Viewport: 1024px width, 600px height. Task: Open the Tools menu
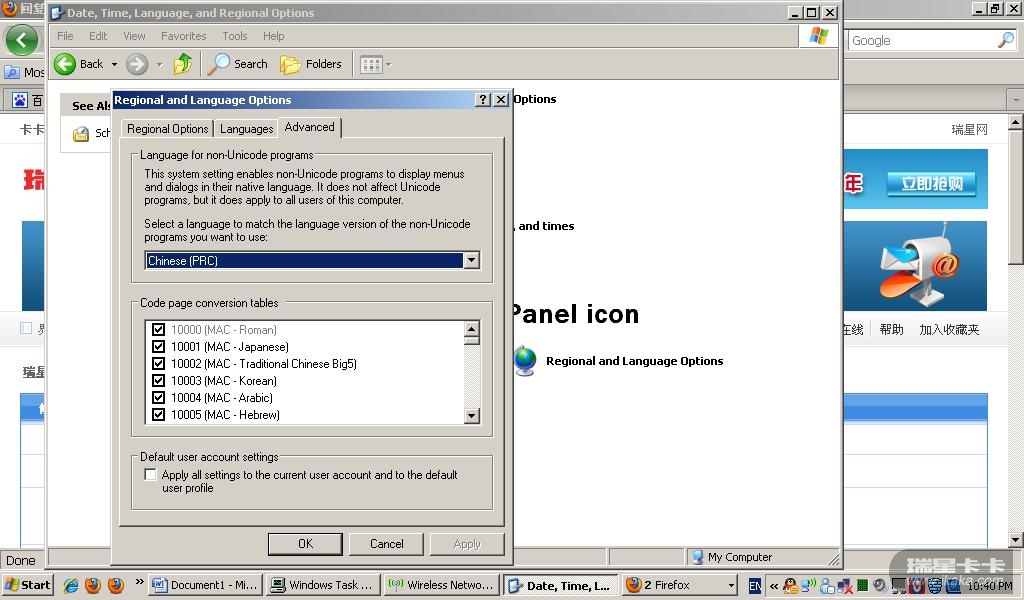[234, 36]
